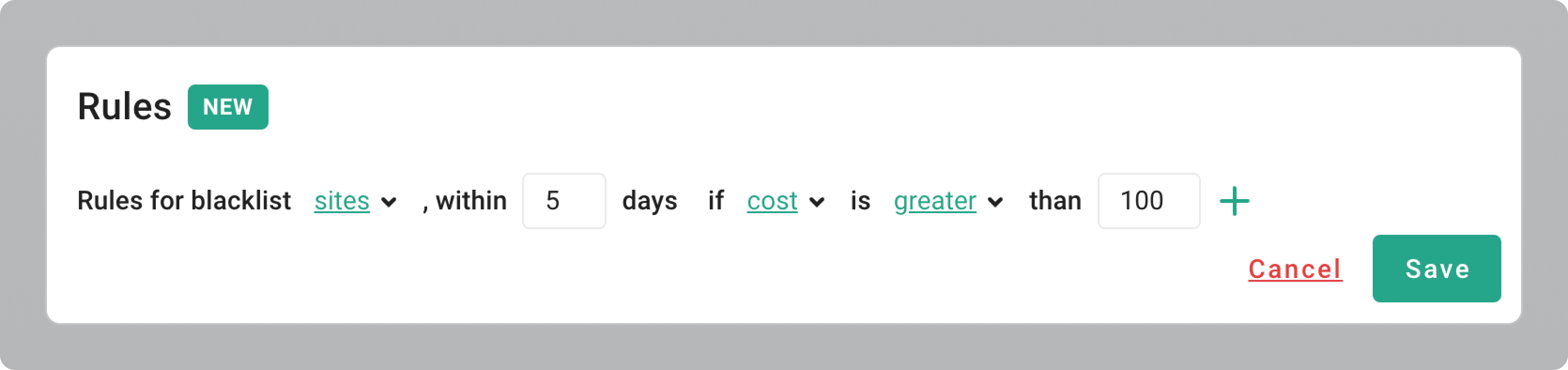Focus the days input containing 5
Screen dimensions: 1568x370
(x=564, y=201)
